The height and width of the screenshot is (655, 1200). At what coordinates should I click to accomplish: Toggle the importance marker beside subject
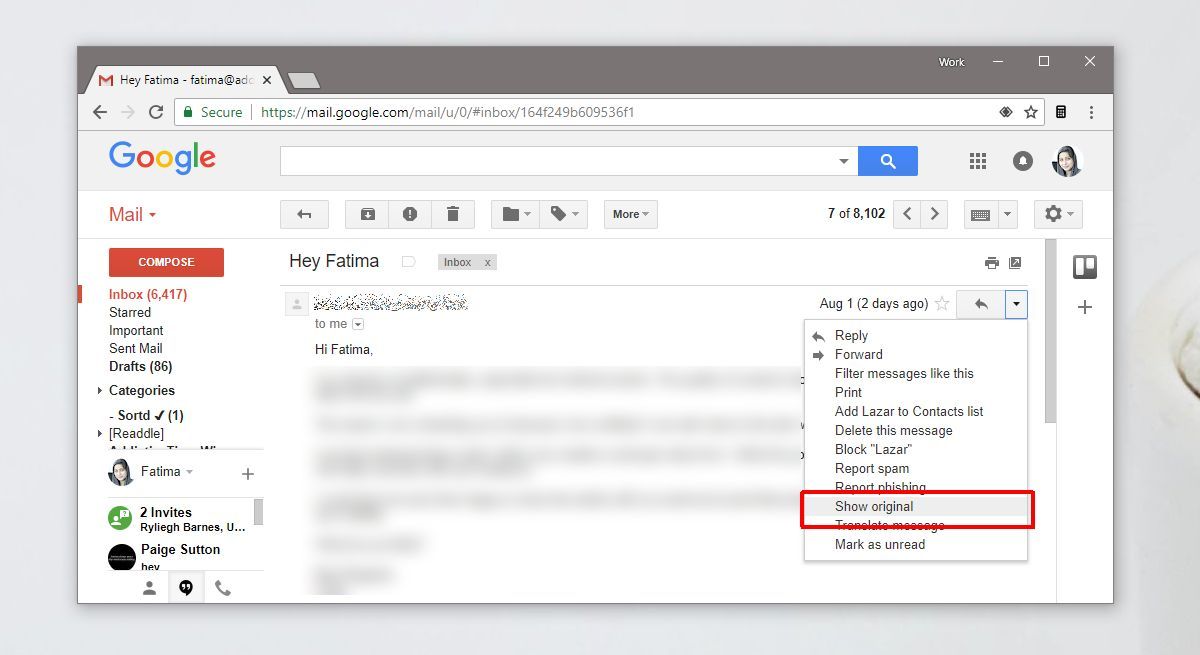pyautogui.click(x=408, y=262)
